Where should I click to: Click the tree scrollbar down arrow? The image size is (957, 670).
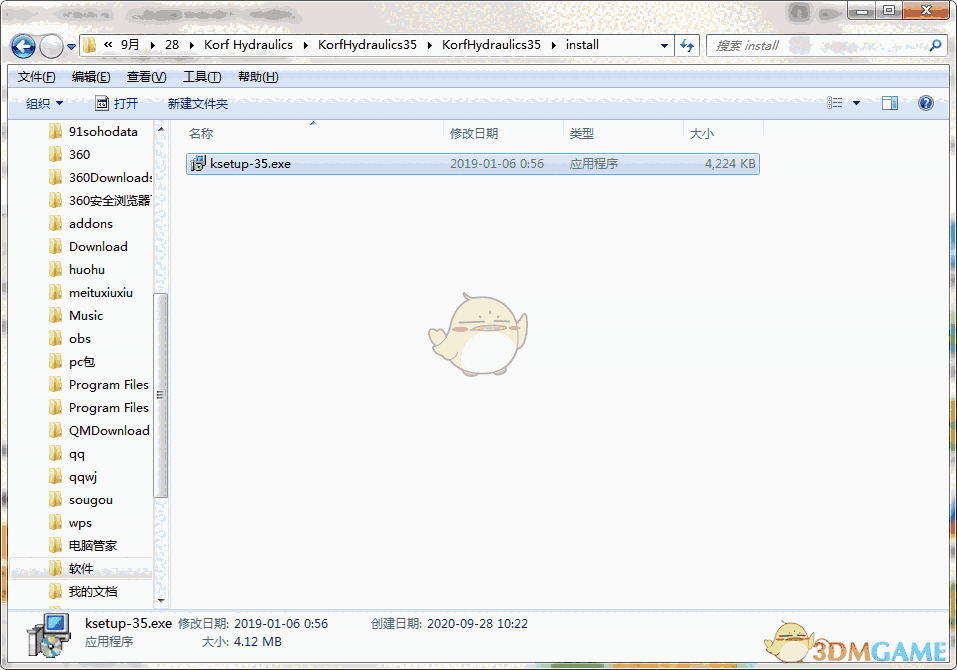[161, 600]
